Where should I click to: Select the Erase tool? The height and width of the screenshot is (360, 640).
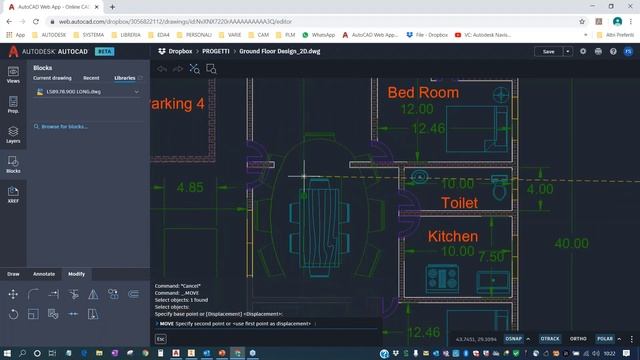[53, 314]
